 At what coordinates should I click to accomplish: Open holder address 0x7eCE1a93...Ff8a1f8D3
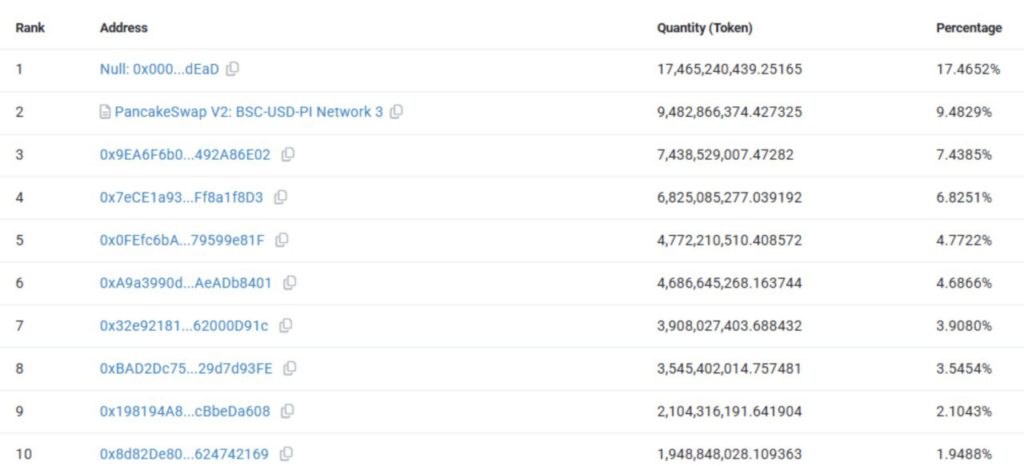tap(182, 197)
